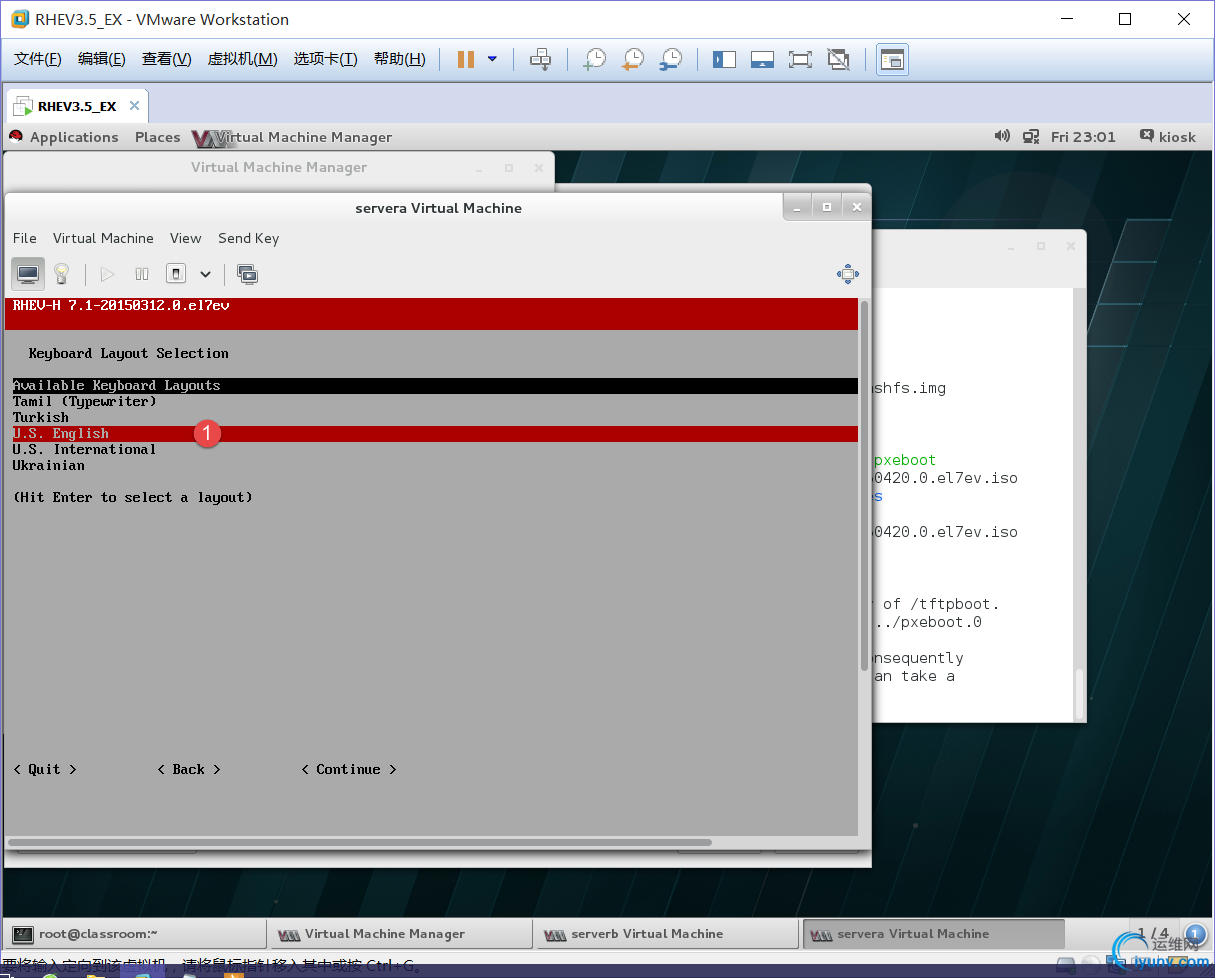This screenshot has height=978, width=1215.
Task: Click the Unity mode icon in VMware toolbar
Action: click(839, 60)
